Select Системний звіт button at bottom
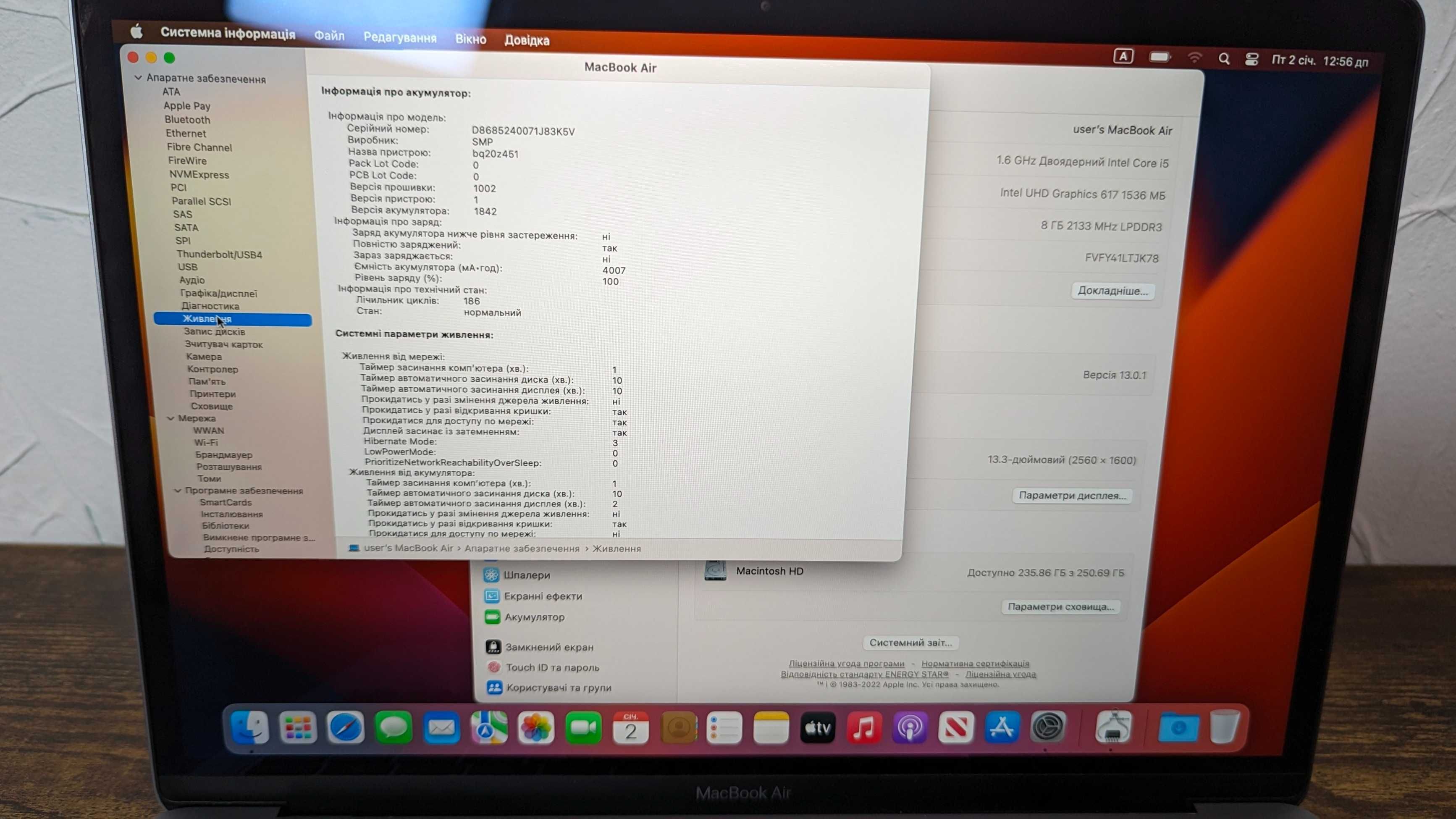The height and width of the screenshot is (819, 1456). (908, 642)
